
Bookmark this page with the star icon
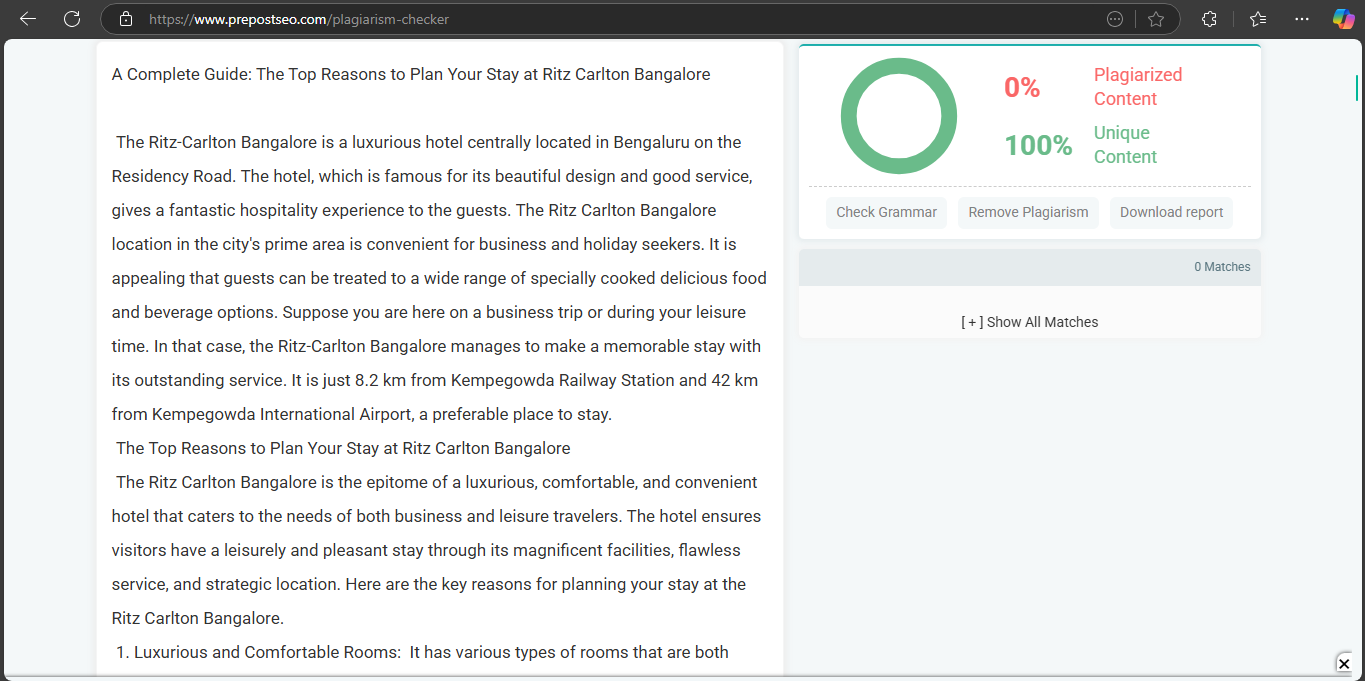point(1156,19)
